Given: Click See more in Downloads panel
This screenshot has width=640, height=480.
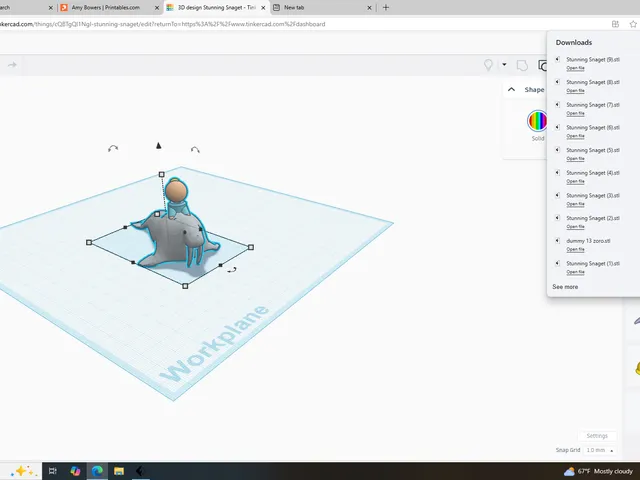Looking at the screenshot, I should point(565,287).
